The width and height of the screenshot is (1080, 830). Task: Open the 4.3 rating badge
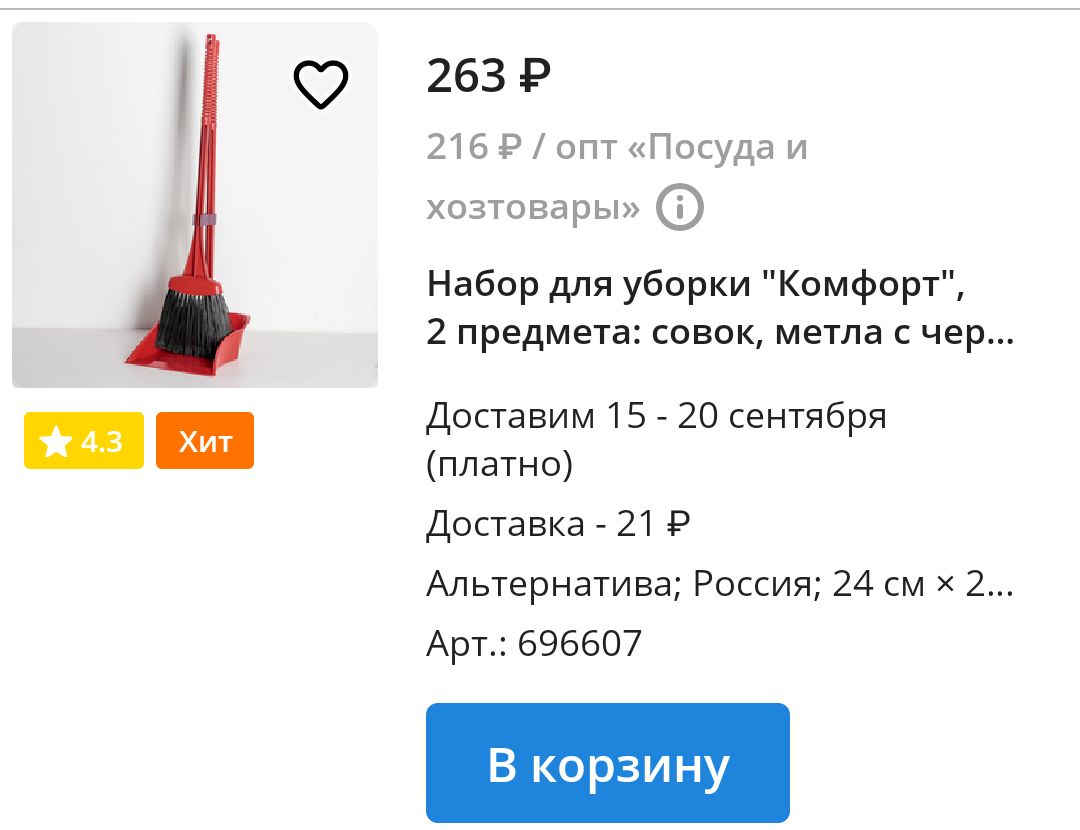click(x=84, y=441)
